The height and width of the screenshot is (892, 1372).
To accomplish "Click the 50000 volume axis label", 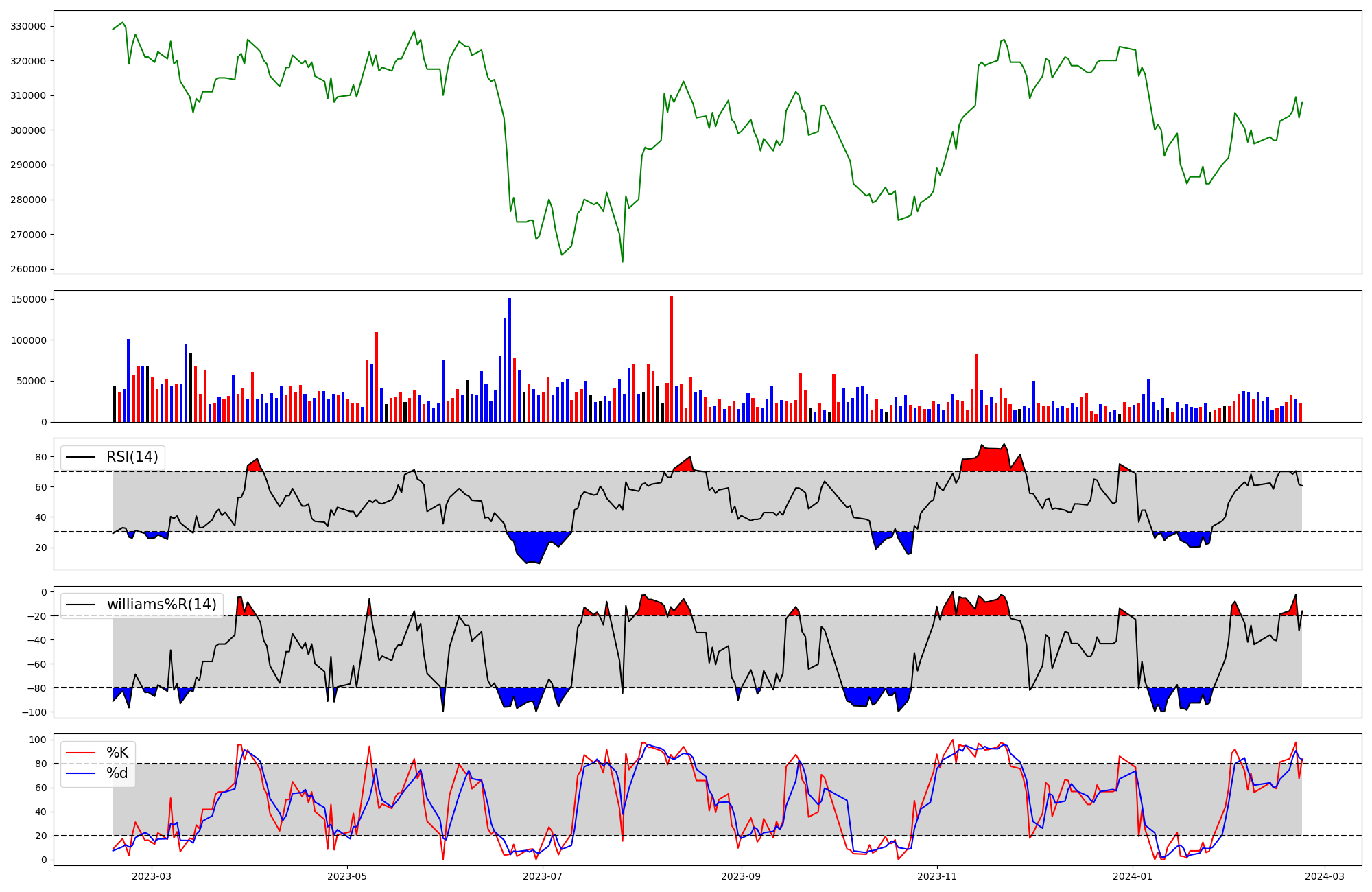I will 32,382.
